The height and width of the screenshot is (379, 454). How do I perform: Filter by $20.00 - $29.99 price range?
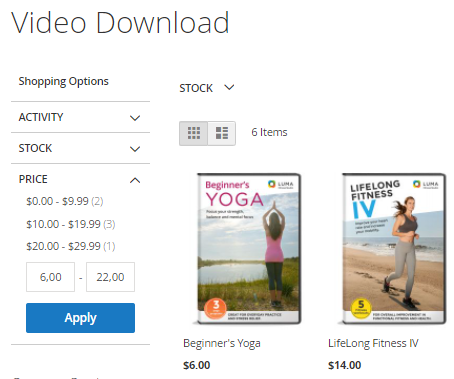(x=71, y=246)
